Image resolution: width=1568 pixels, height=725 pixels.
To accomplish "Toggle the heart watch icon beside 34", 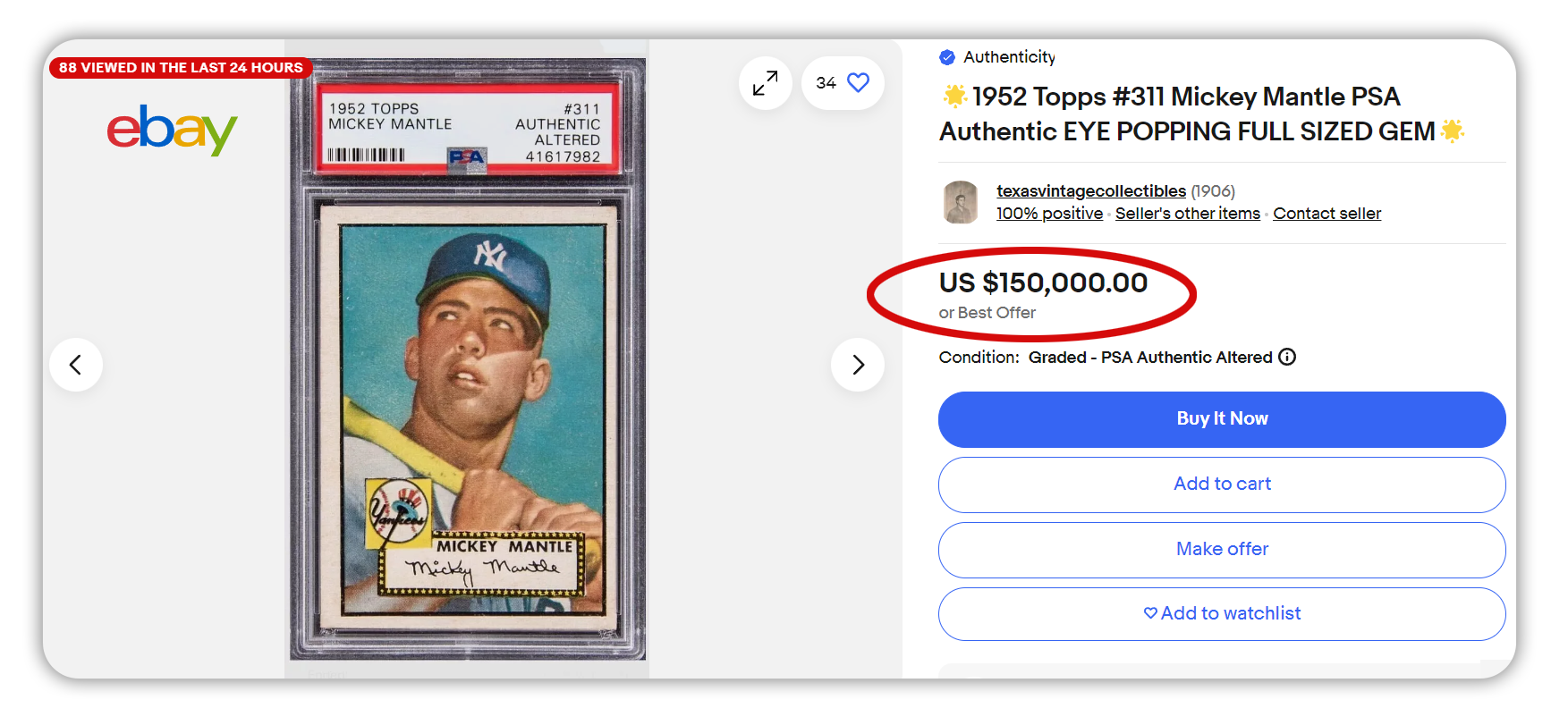I will coord(858,82).
